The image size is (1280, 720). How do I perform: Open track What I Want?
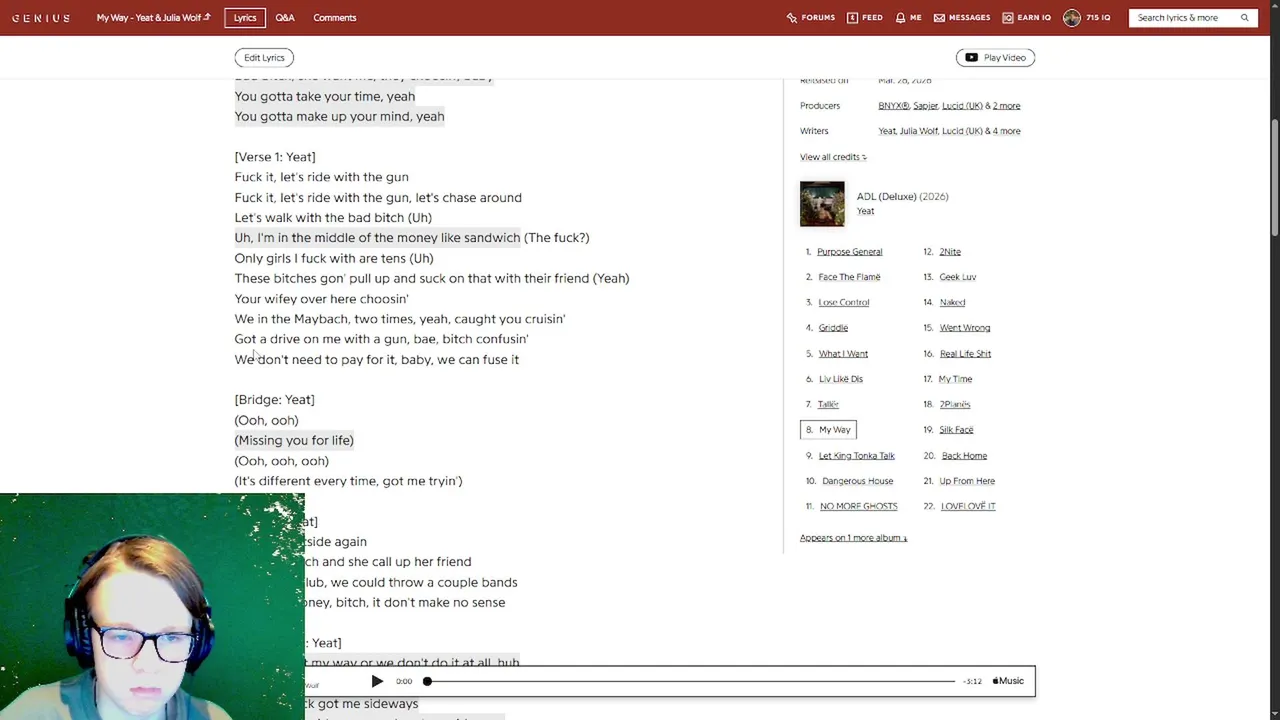pos(843,354)
